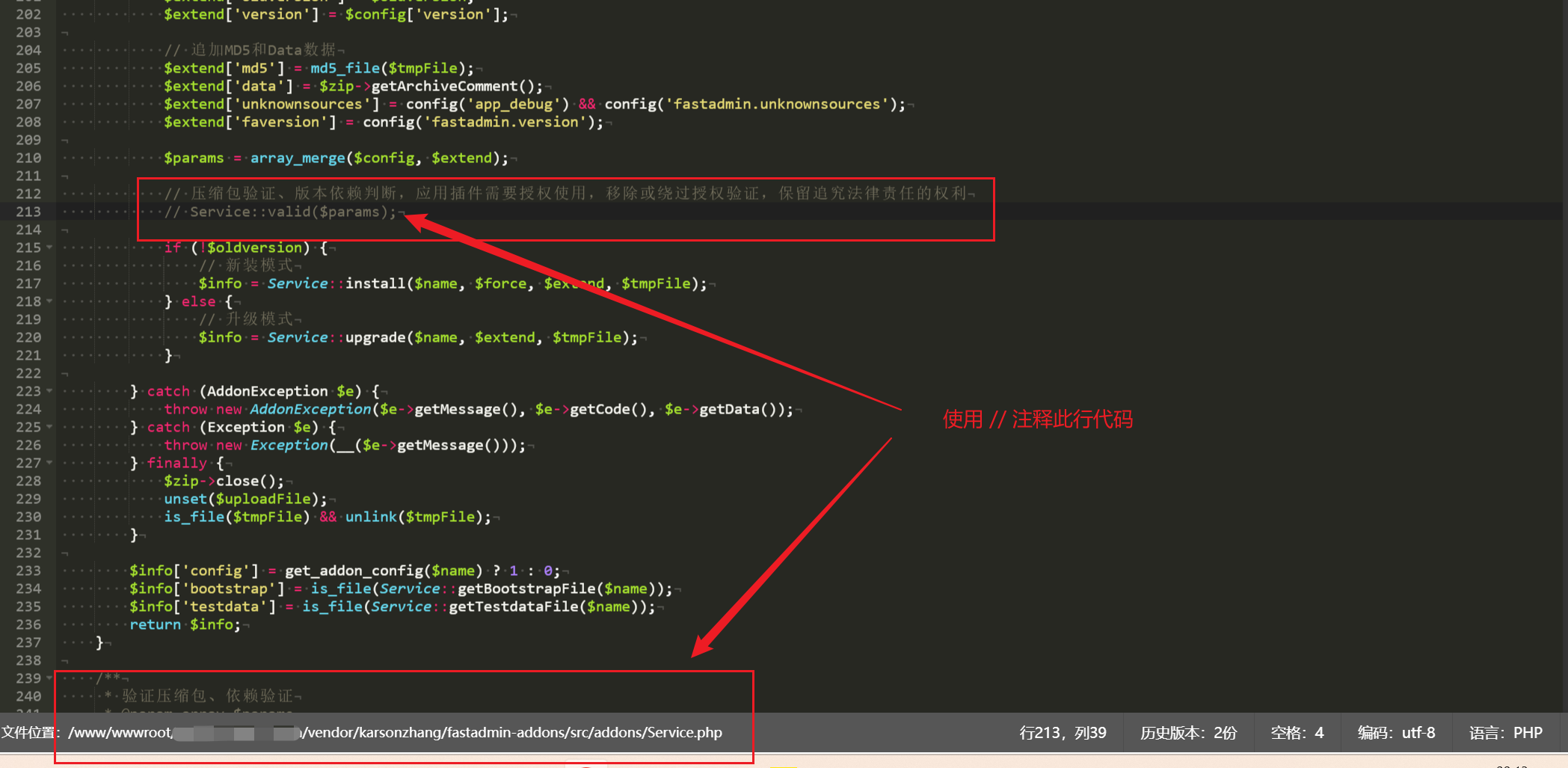The image size is (1568, 768).
Task: Click the 行213，列39 cursor position indicator
Action: coord(1063,733)
